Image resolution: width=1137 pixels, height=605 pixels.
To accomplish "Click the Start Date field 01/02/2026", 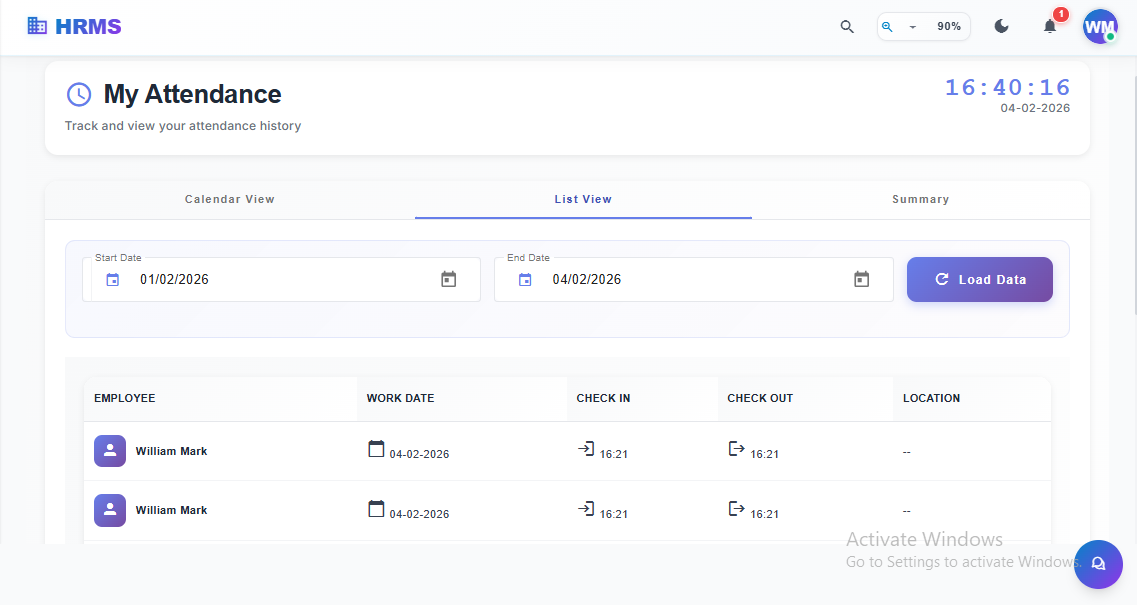I will click(x=281, y=279).
